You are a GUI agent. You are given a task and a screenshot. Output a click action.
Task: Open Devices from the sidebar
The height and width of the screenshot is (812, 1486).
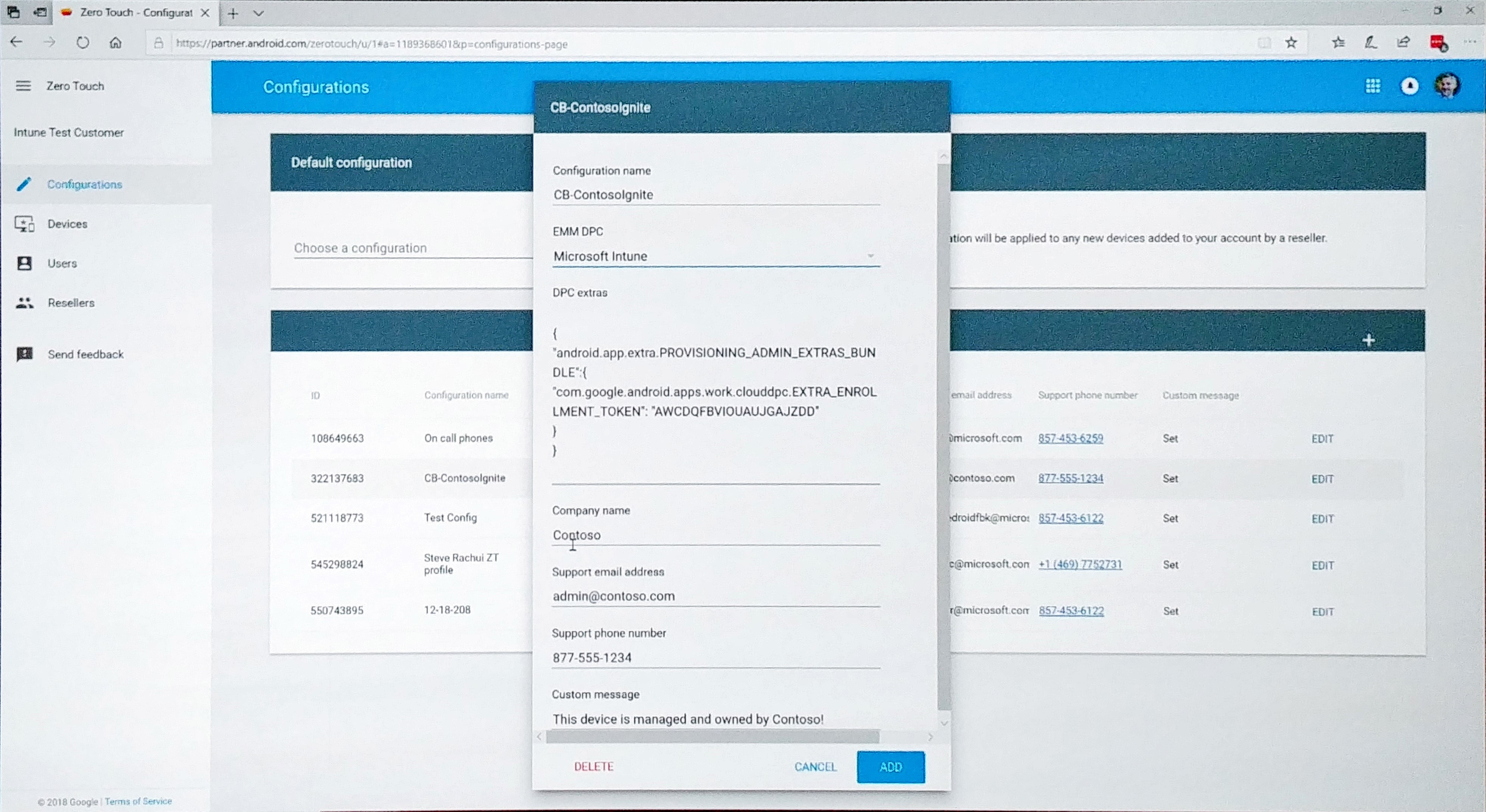click(67, 224)
